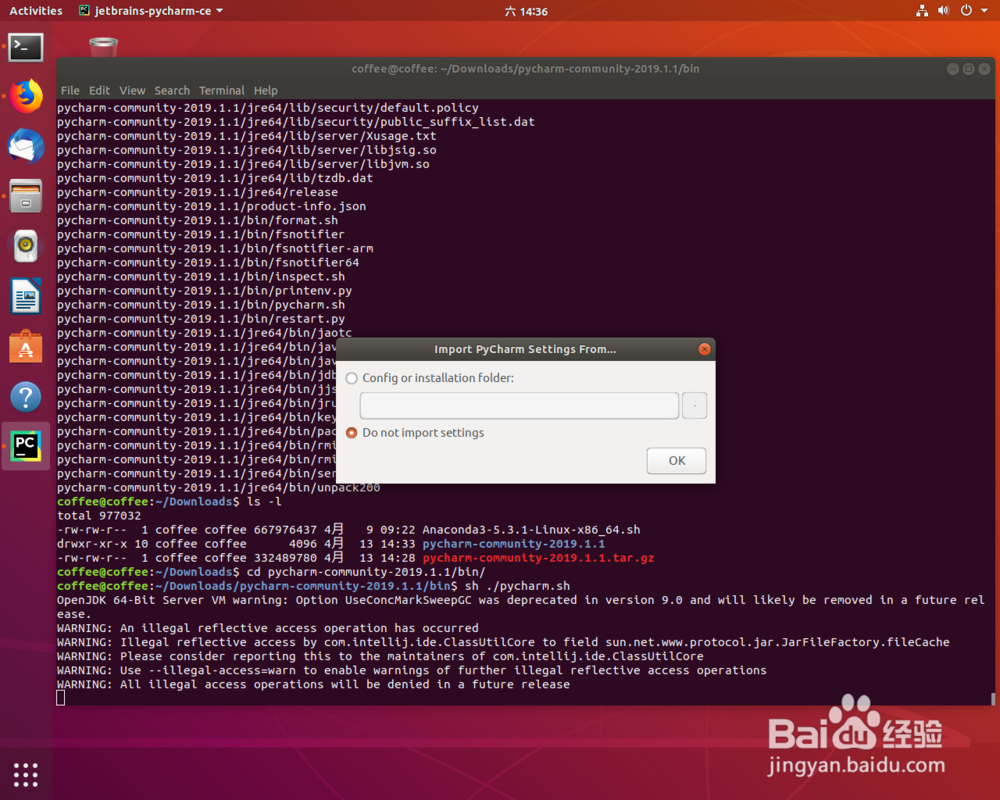
Task: Expand the jetbrains-pycharm-ce app menu
Action: tap(151, 11)
